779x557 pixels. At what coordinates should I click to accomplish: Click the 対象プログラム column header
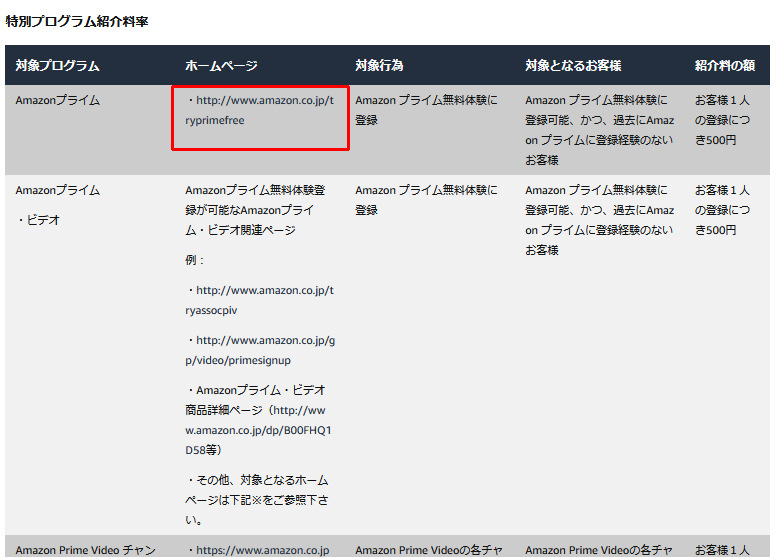tap(58, 66)
